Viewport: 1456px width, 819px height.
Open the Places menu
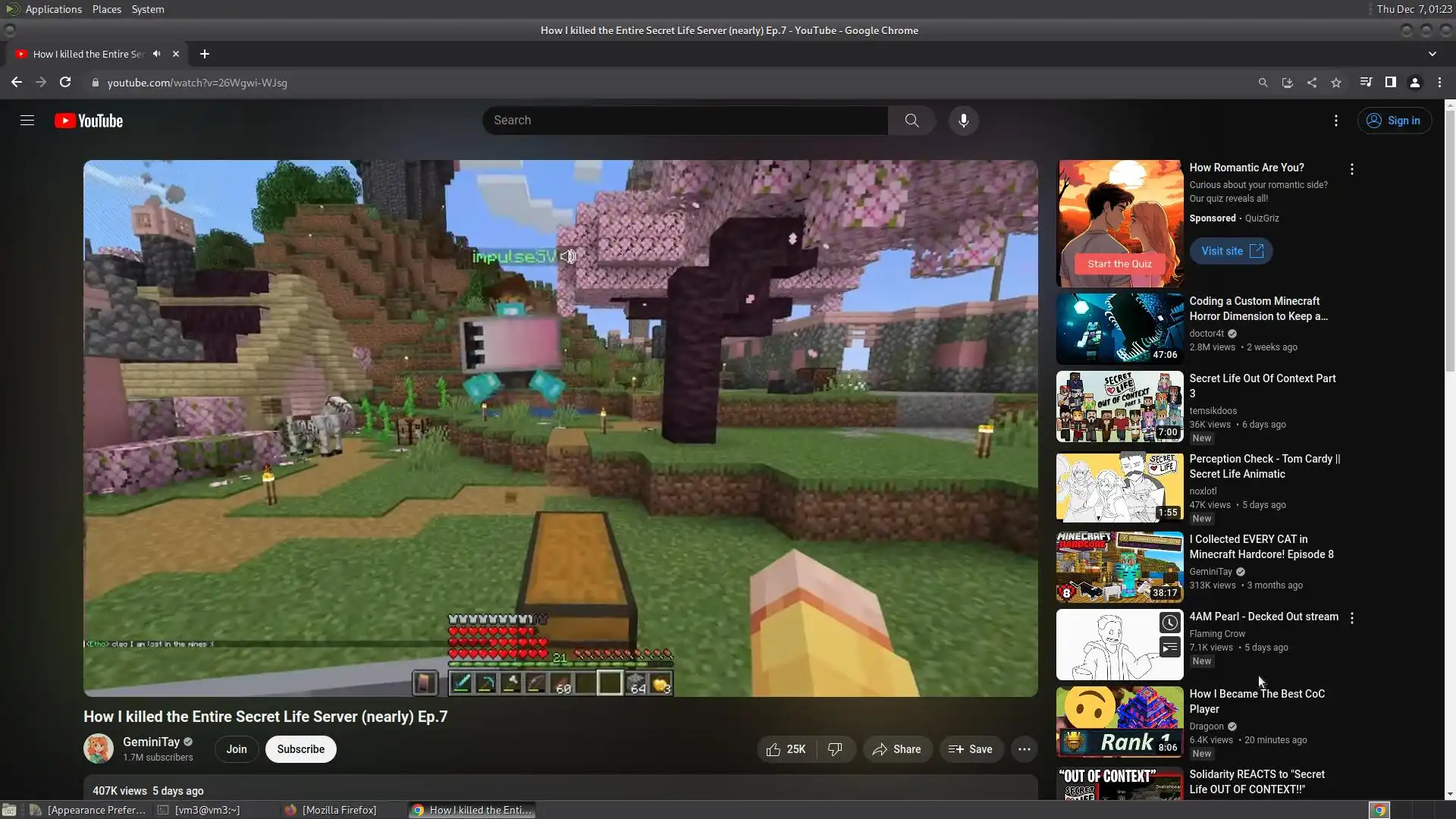(106, 9)
